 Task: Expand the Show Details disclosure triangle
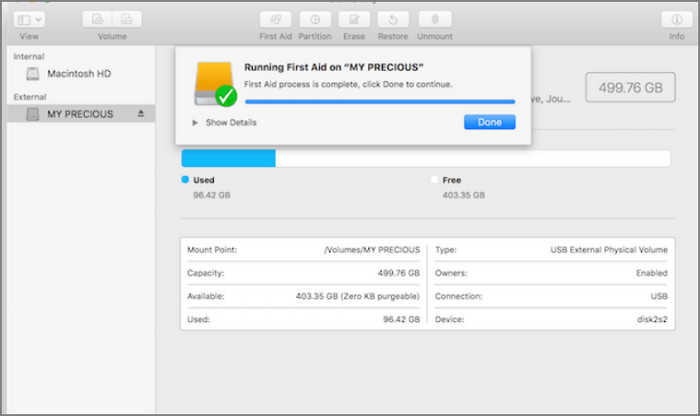(194, 123)
